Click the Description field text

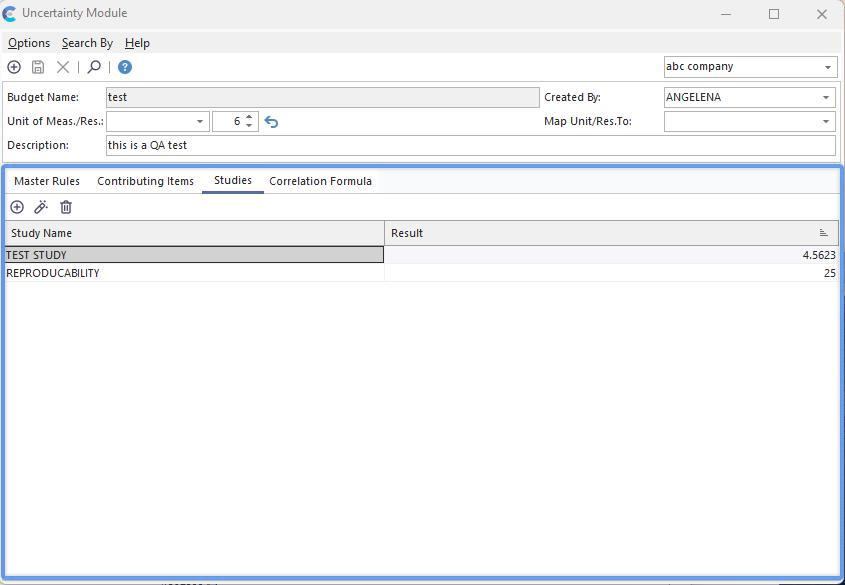470,145
